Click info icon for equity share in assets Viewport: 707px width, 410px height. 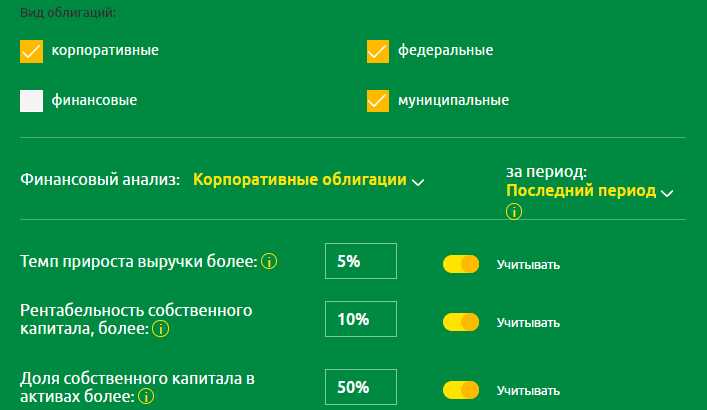click(146, 396)
